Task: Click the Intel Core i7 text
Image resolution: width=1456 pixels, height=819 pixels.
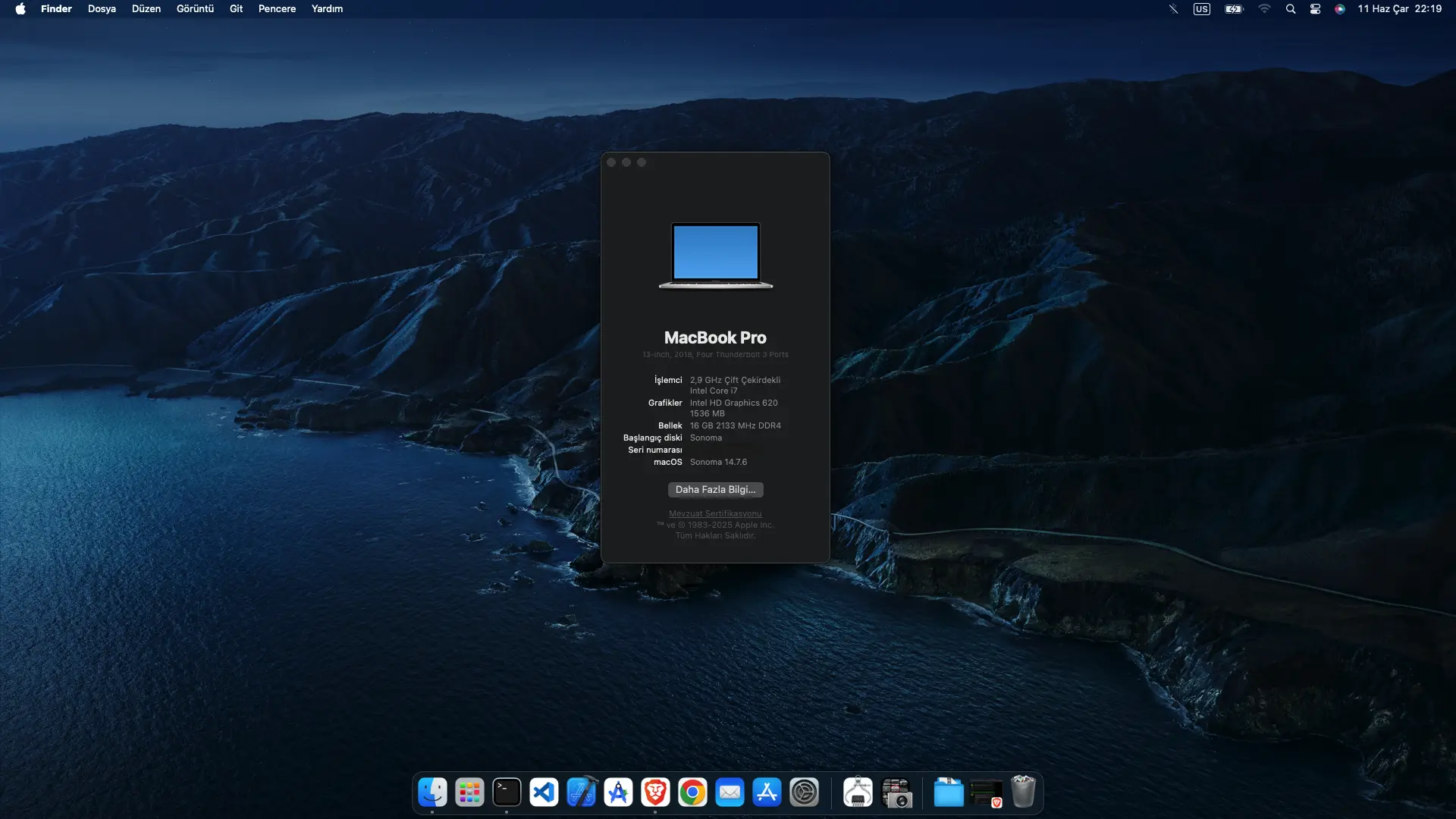Action: point(713,391)
